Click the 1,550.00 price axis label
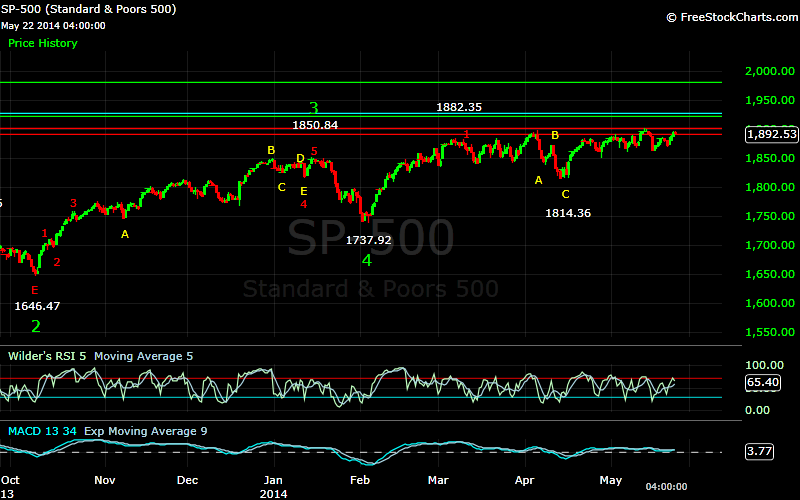The height and width of the screenshot is (500, 800). point(770,332)
